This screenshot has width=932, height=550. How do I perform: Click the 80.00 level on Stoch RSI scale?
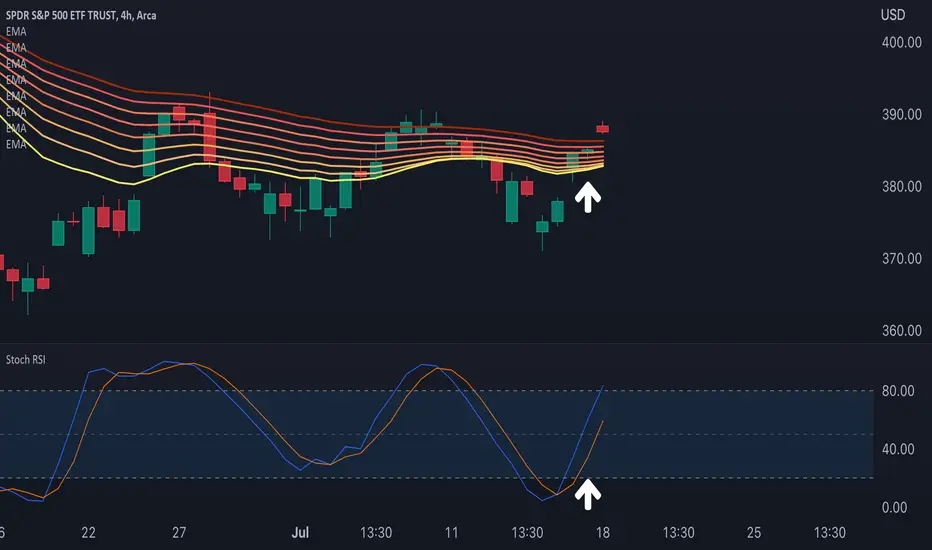tap(898, 391)
